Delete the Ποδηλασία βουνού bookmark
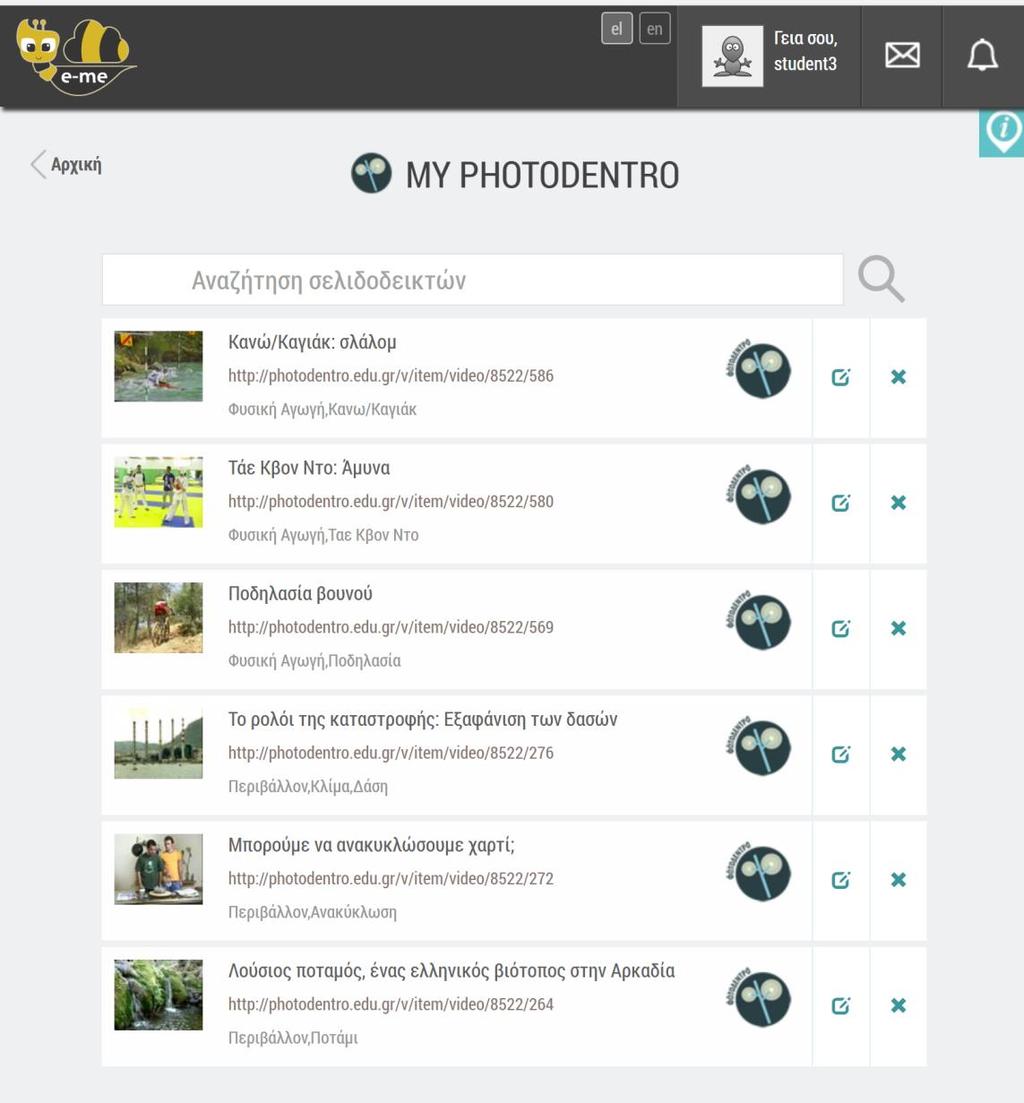The width and height of the screenshot is (1024, 1103). (898, 628)
